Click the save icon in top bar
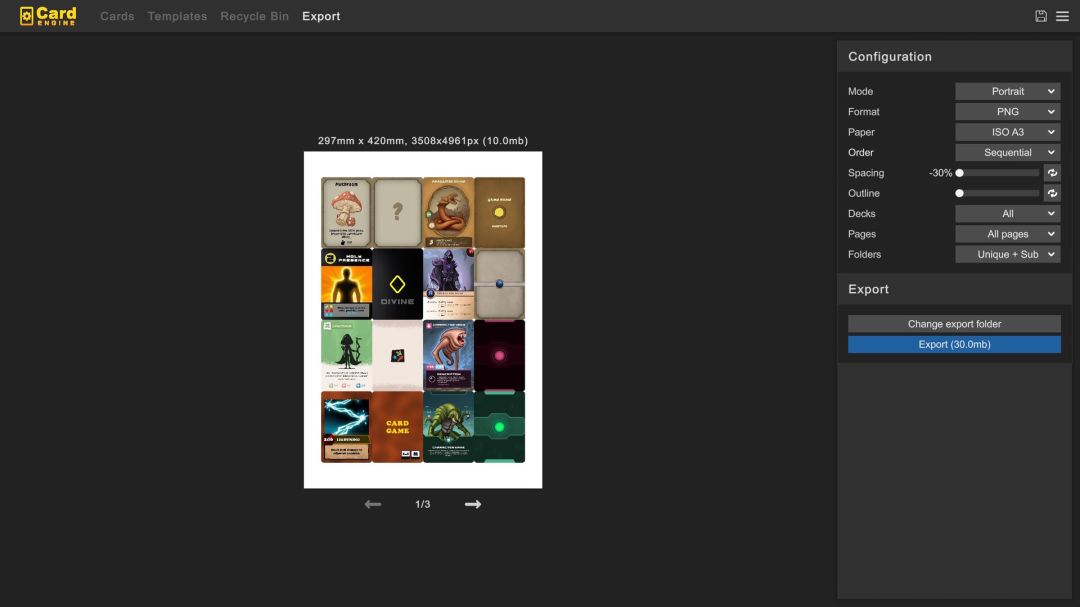The image size is (1080, 607). point(1041,16)
